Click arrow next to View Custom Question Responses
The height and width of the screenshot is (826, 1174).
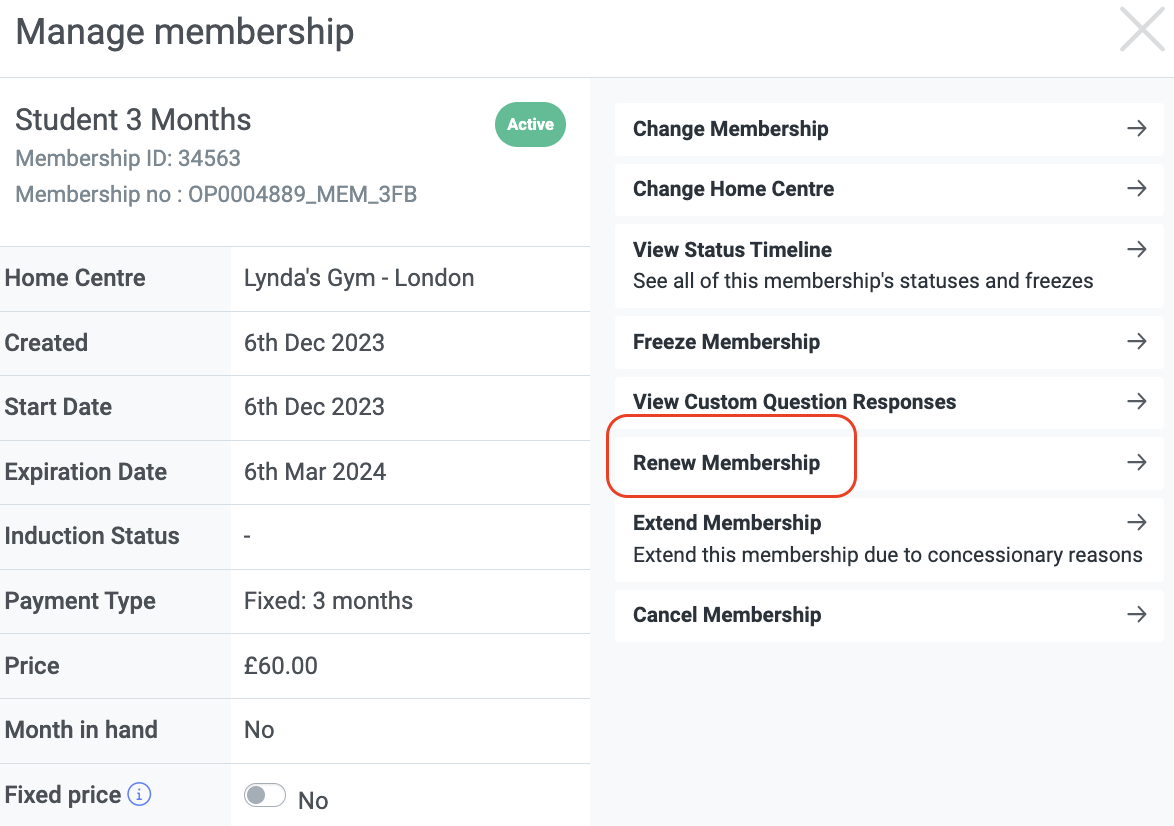pos(1137,401)
